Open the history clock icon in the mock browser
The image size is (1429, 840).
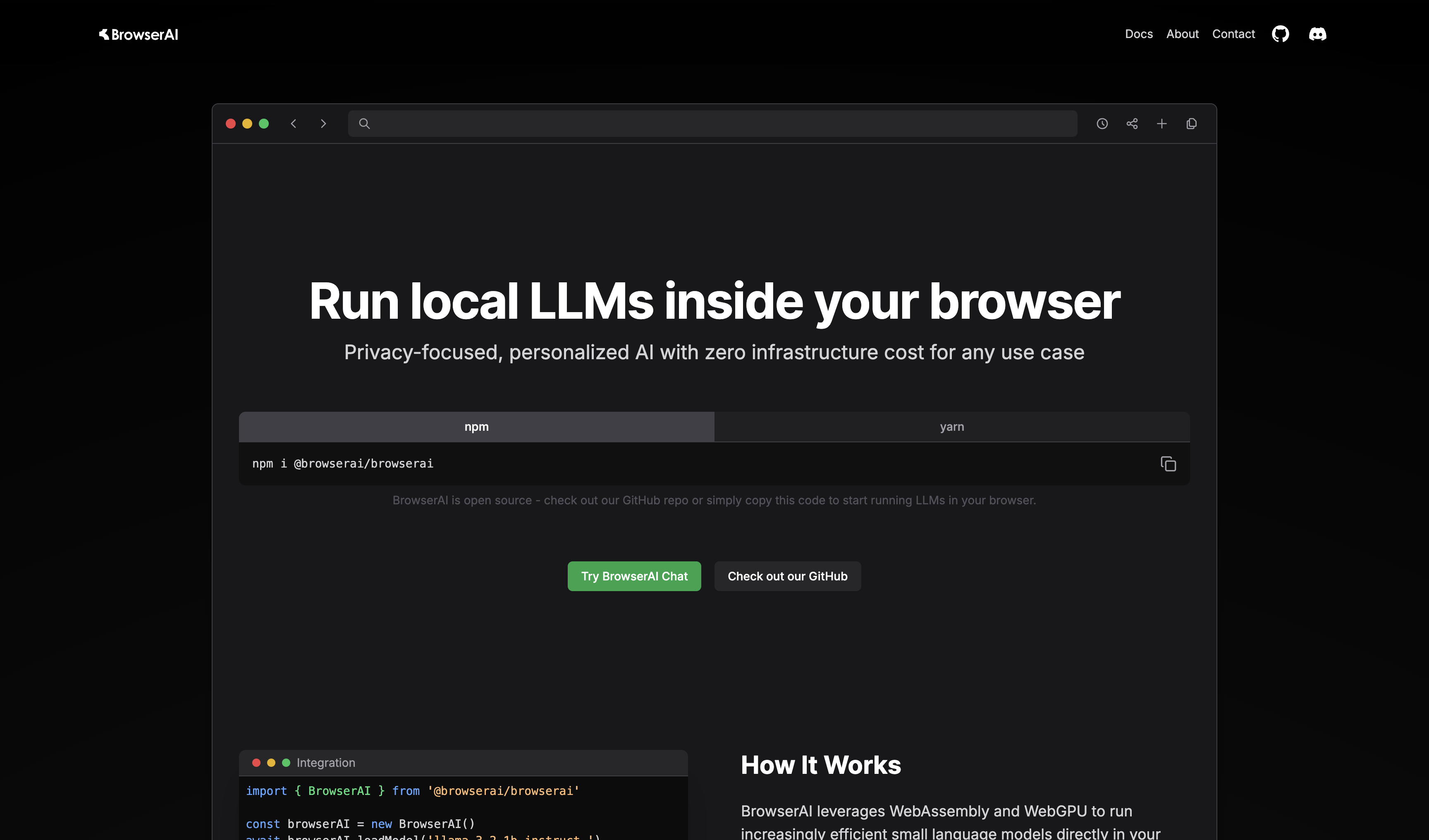click(x=1102, y=124)
